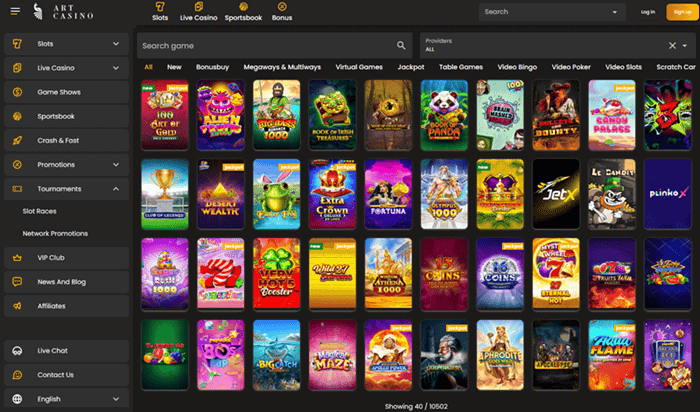Open the Plinko X game thumbnail
This screenshot has width=700, height=412.
point(668,194)
